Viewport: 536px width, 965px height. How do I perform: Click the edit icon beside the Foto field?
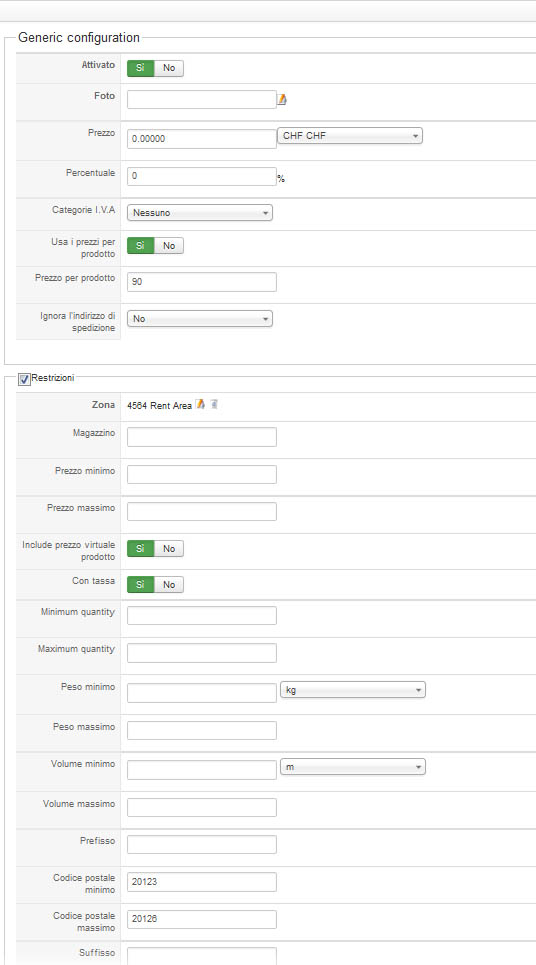coord(282,99)
